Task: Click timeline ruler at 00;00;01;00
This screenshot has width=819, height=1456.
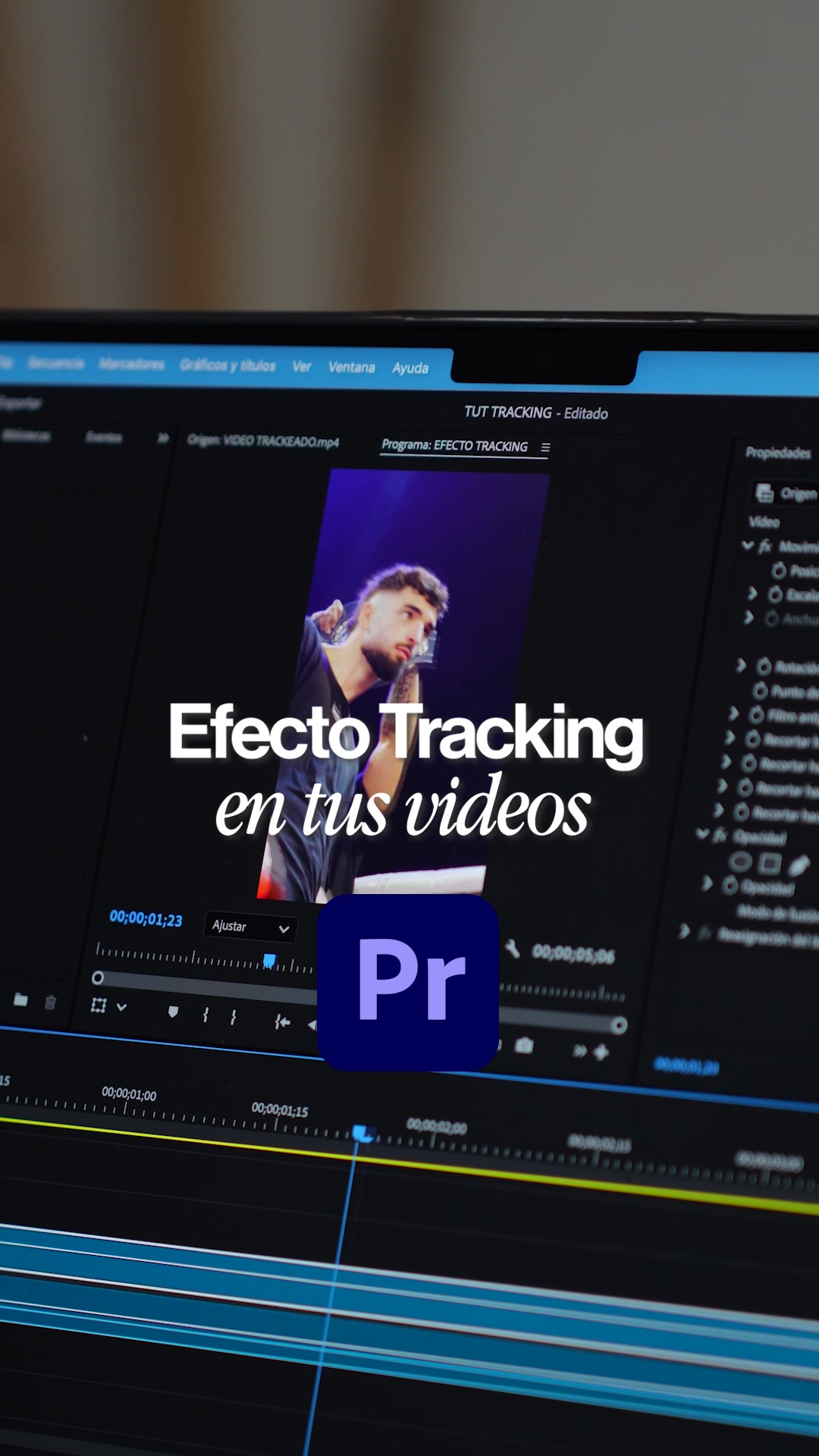Action: tap(129, 1094)
